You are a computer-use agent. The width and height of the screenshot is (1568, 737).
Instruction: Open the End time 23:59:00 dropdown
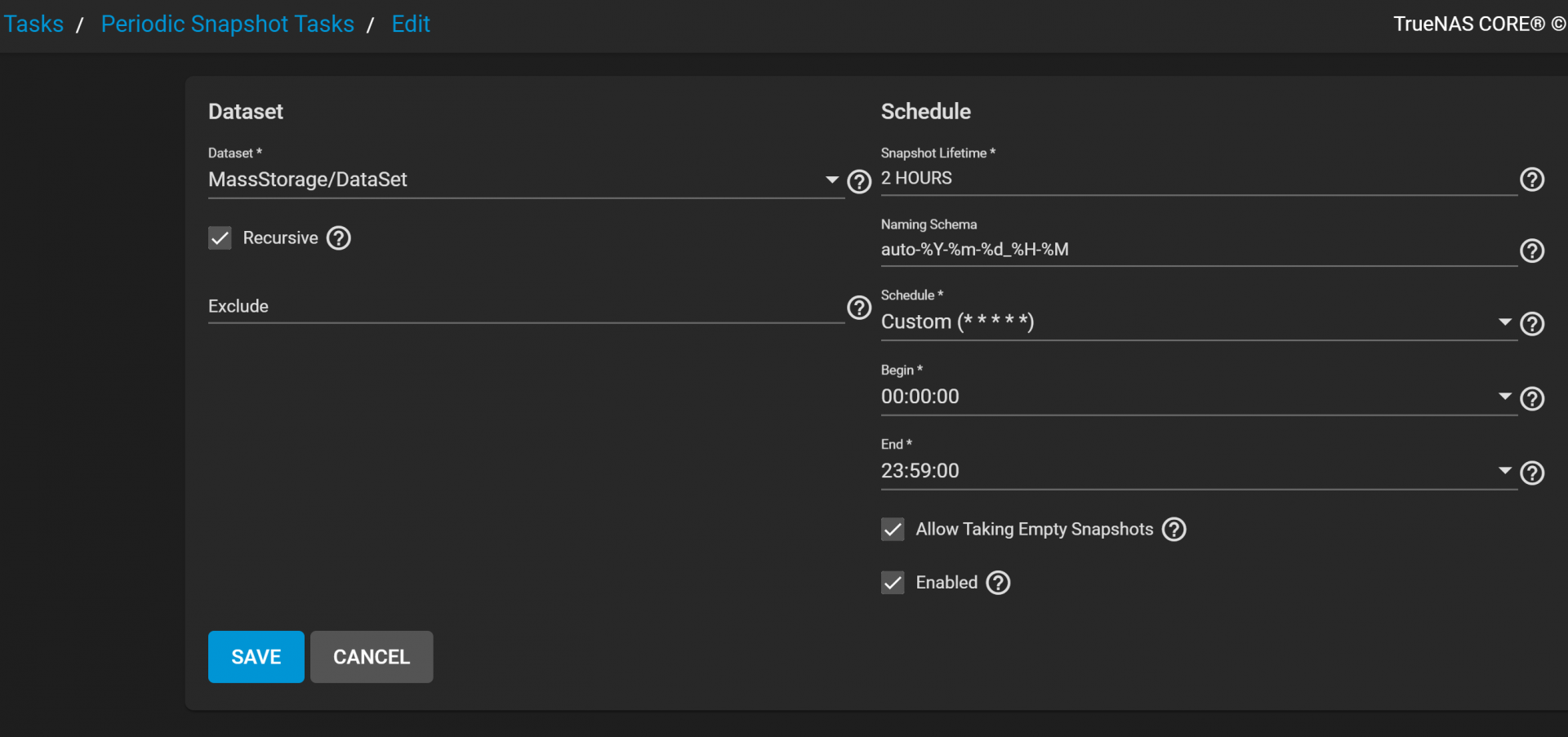click(1199, 471)
